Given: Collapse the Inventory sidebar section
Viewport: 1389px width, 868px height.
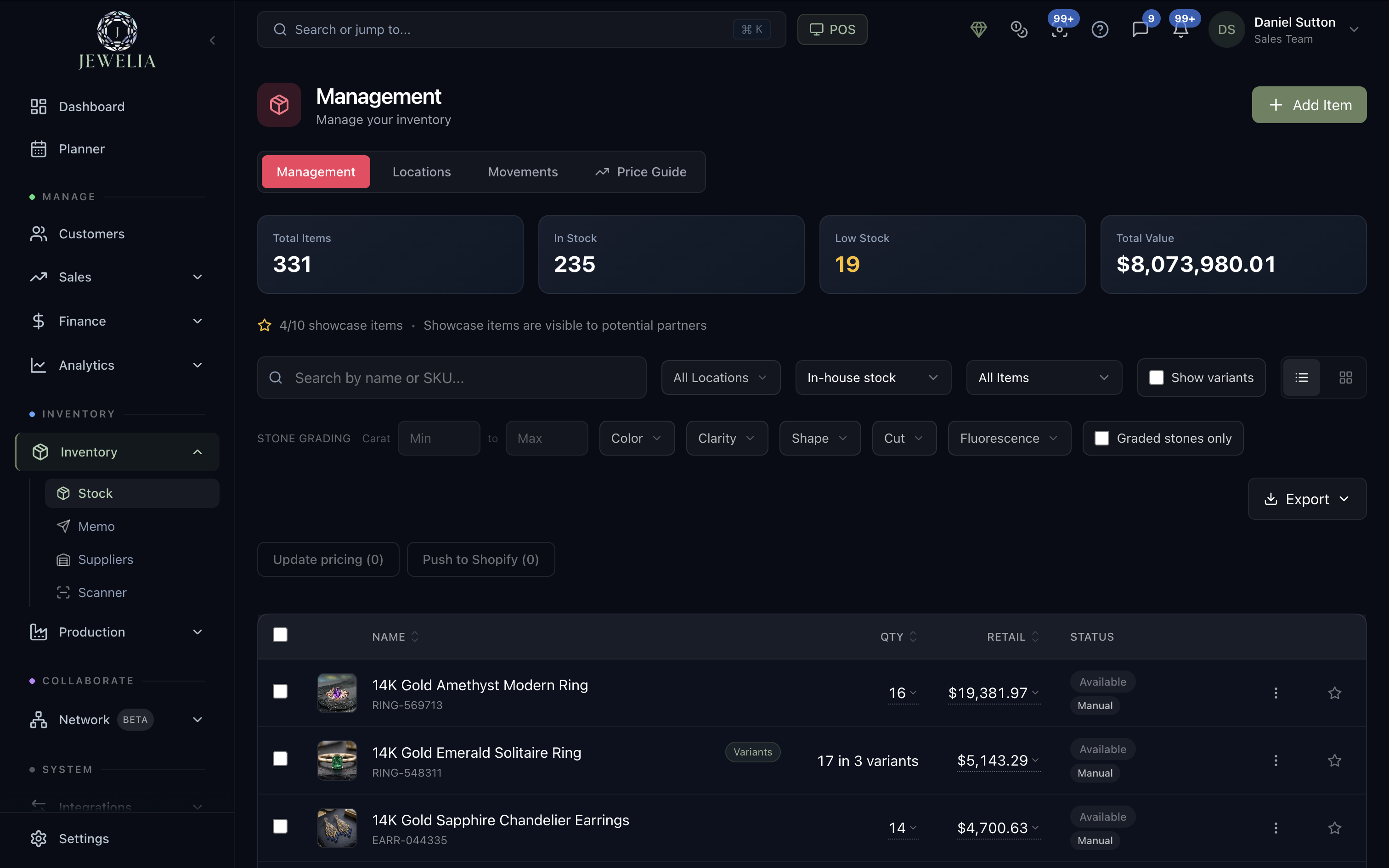Looking at the screenshot, I should (x=117, y=452).
